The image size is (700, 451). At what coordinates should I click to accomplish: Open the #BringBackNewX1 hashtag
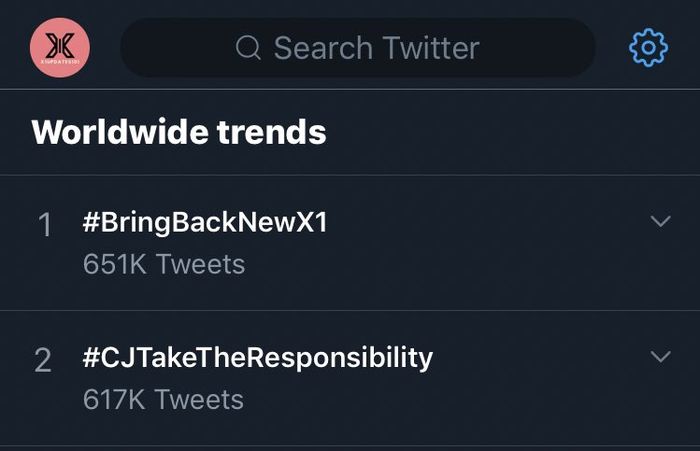(x=205, y=223)
